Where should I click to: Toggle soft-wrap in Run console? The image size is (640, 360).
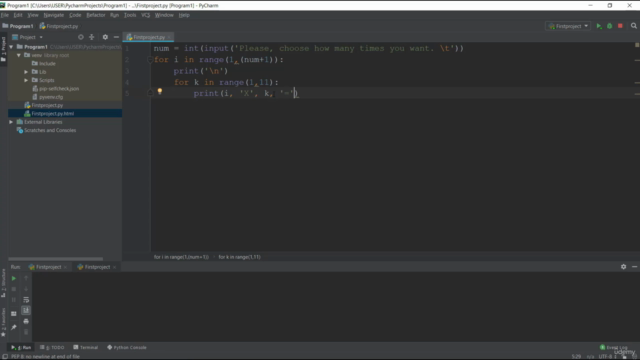(26, 300)
